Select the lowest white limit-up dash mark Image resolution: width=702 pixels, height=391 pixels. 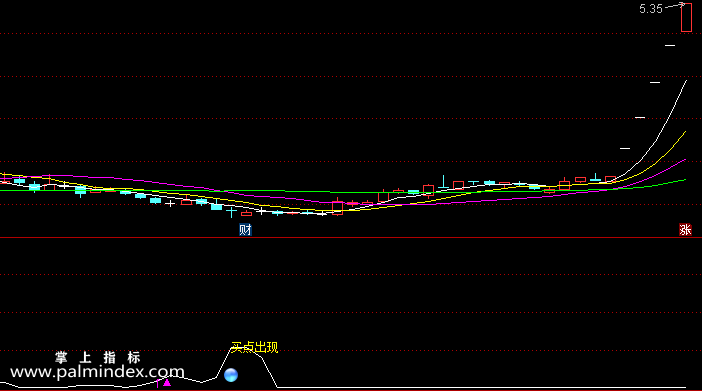(625, 148)
